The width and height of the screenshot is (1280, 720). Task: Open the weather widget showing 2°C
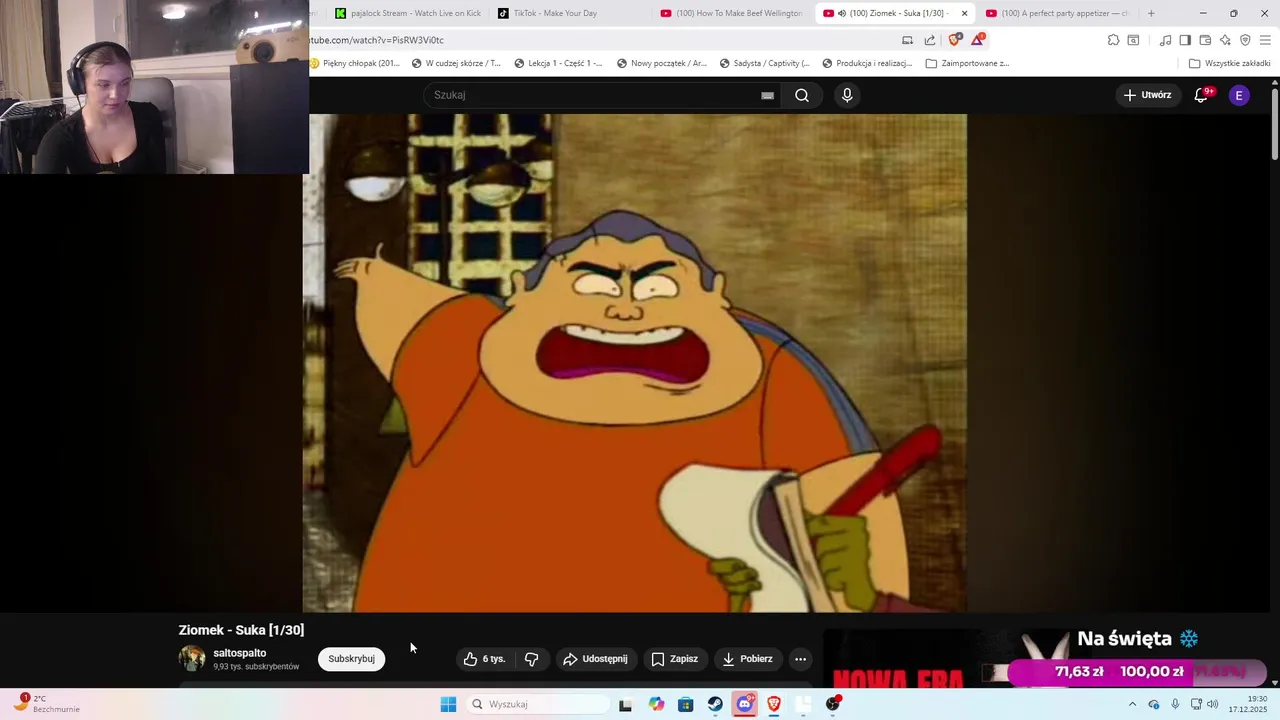tap(47, 704)
